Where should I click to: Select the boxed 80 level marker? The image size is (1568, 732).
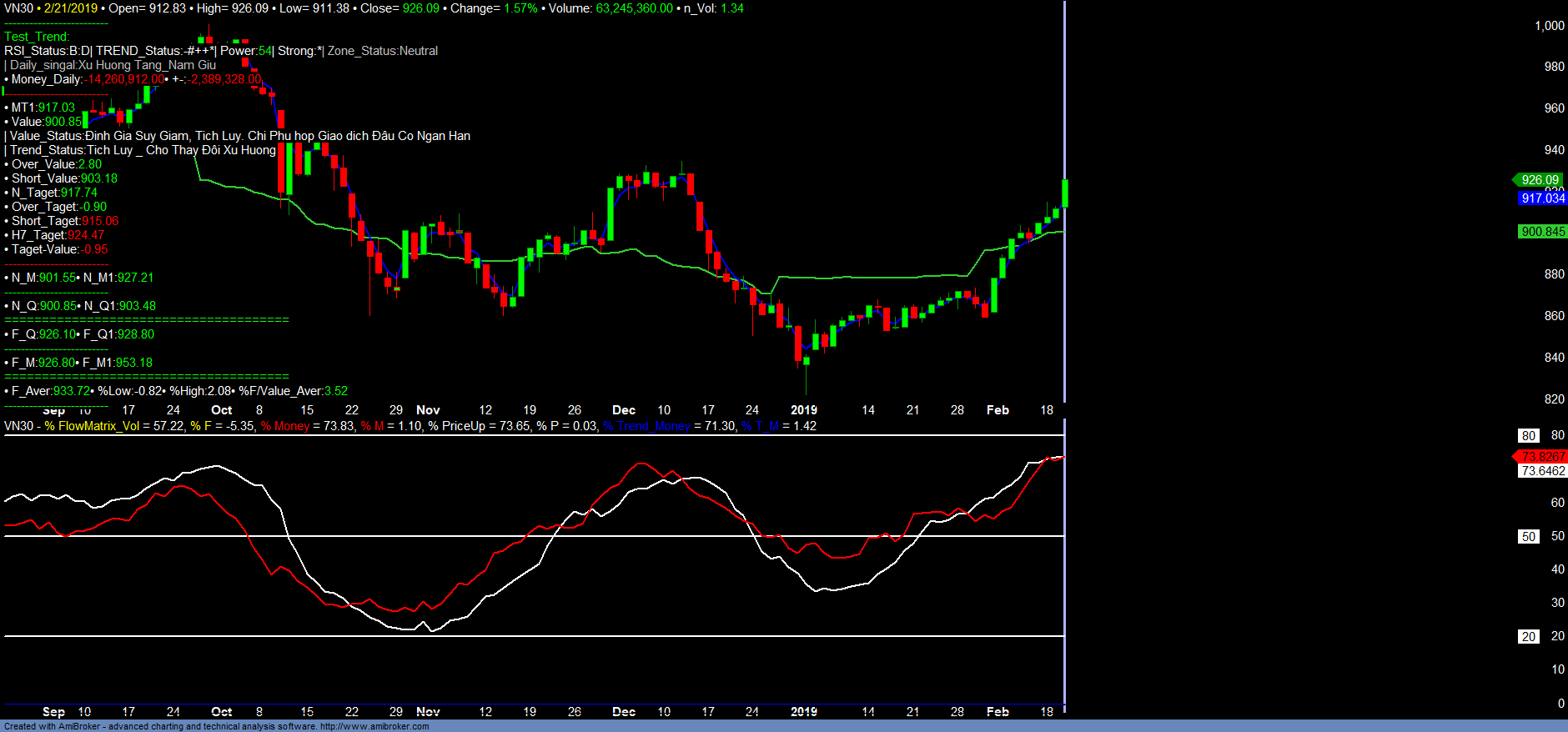tap(1528, 435)
